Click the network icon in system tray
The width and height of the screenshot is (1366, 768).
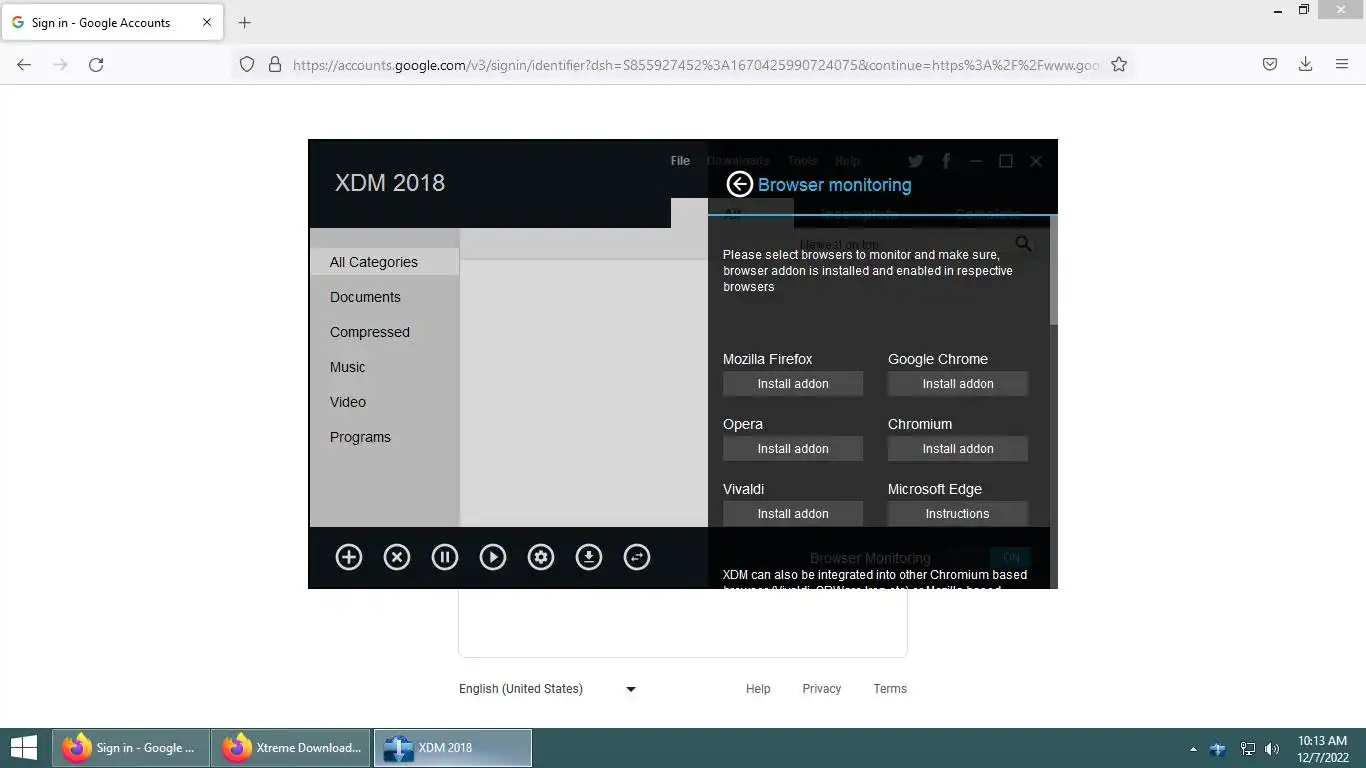1248,748
